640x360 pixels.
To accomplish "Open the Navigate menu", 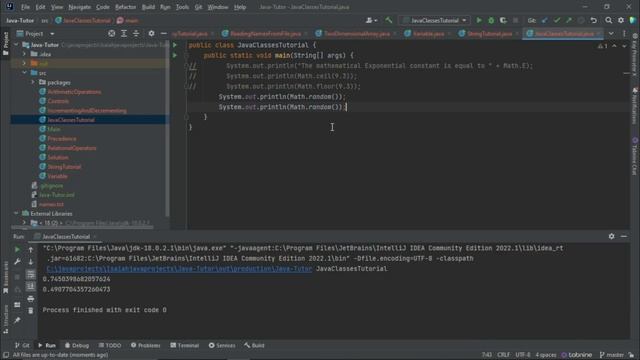I will pos(80,7).
